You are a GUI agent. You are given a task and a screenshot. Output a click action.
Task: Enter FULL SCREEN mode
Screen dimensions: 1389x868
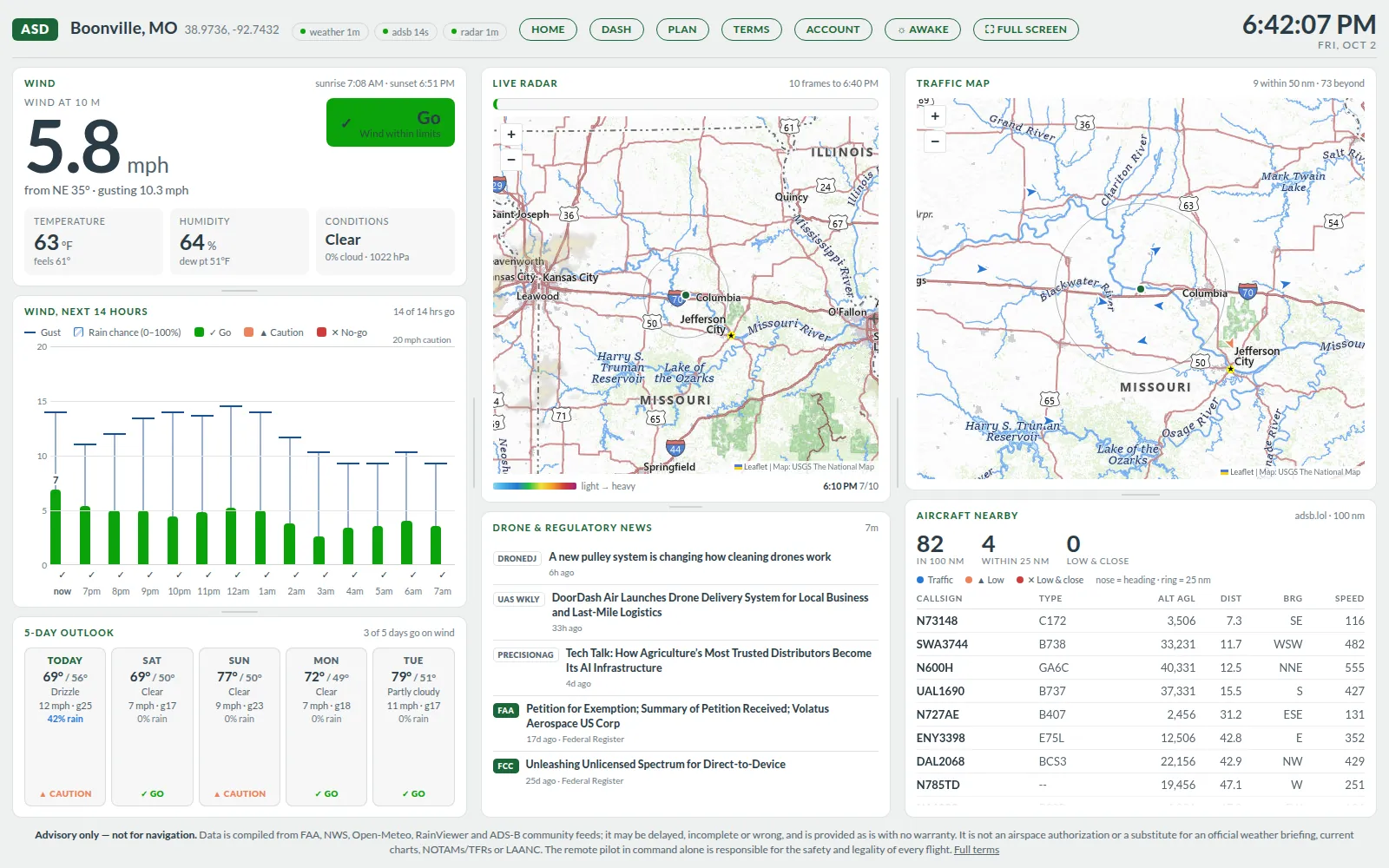1026,30
